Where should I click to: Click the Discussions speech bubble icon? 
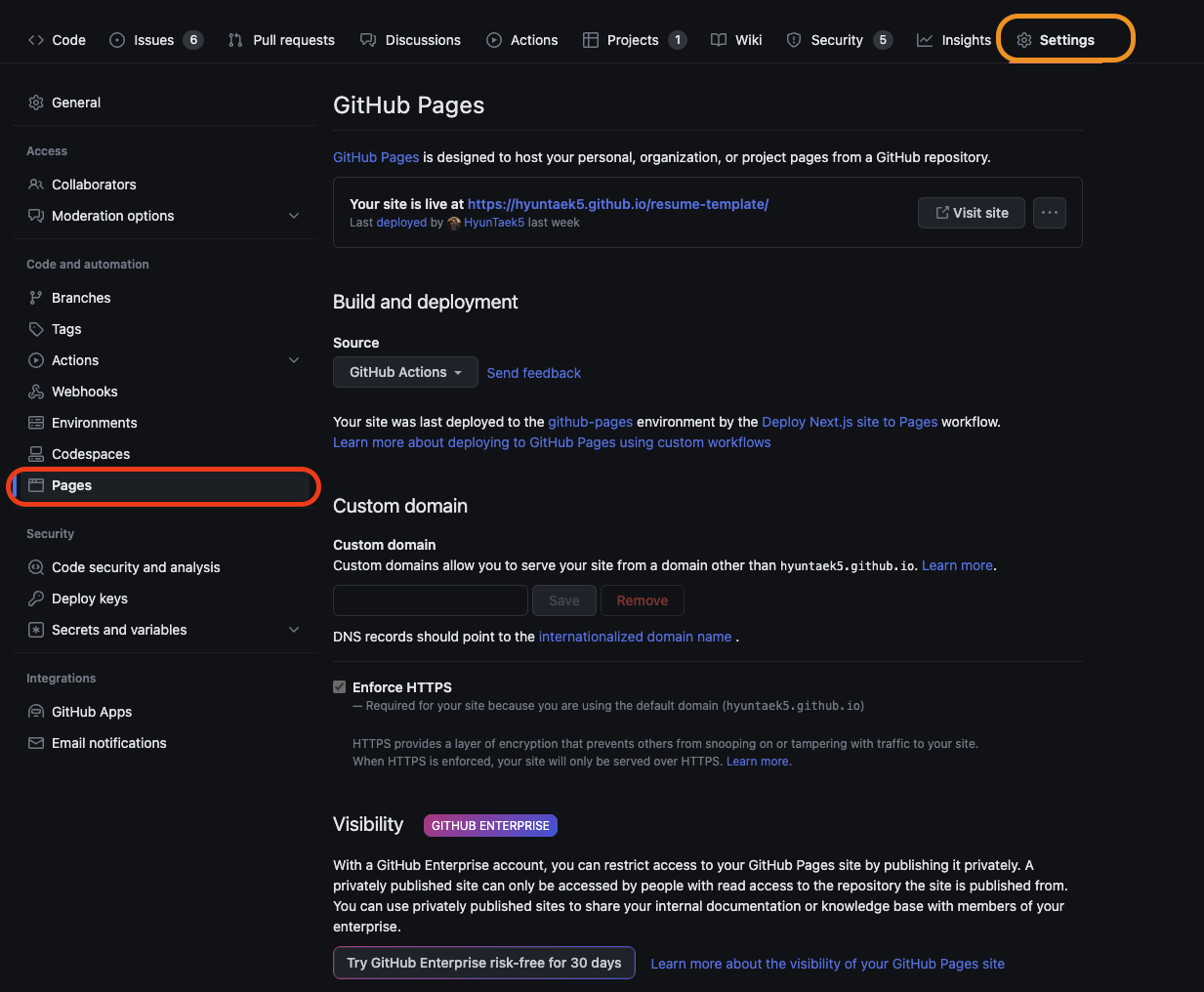click(368, 40)
